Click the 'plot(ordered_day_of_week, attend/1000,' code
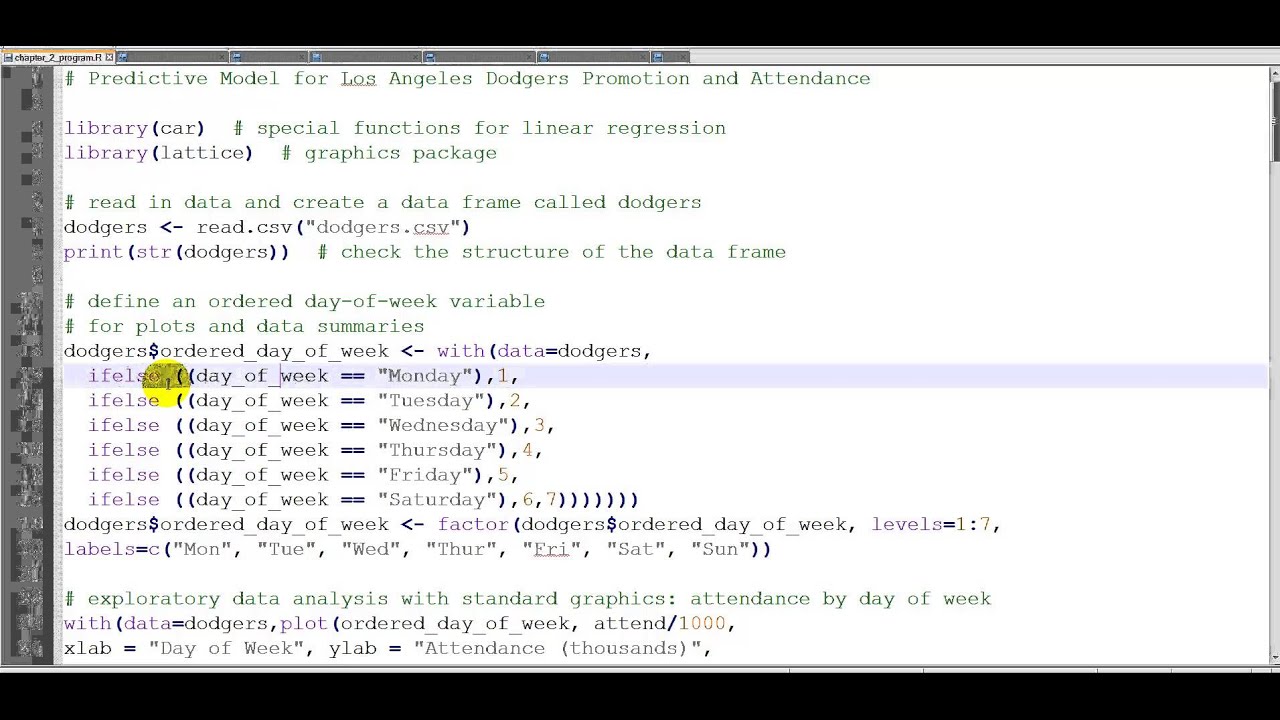 click(508, 624)
